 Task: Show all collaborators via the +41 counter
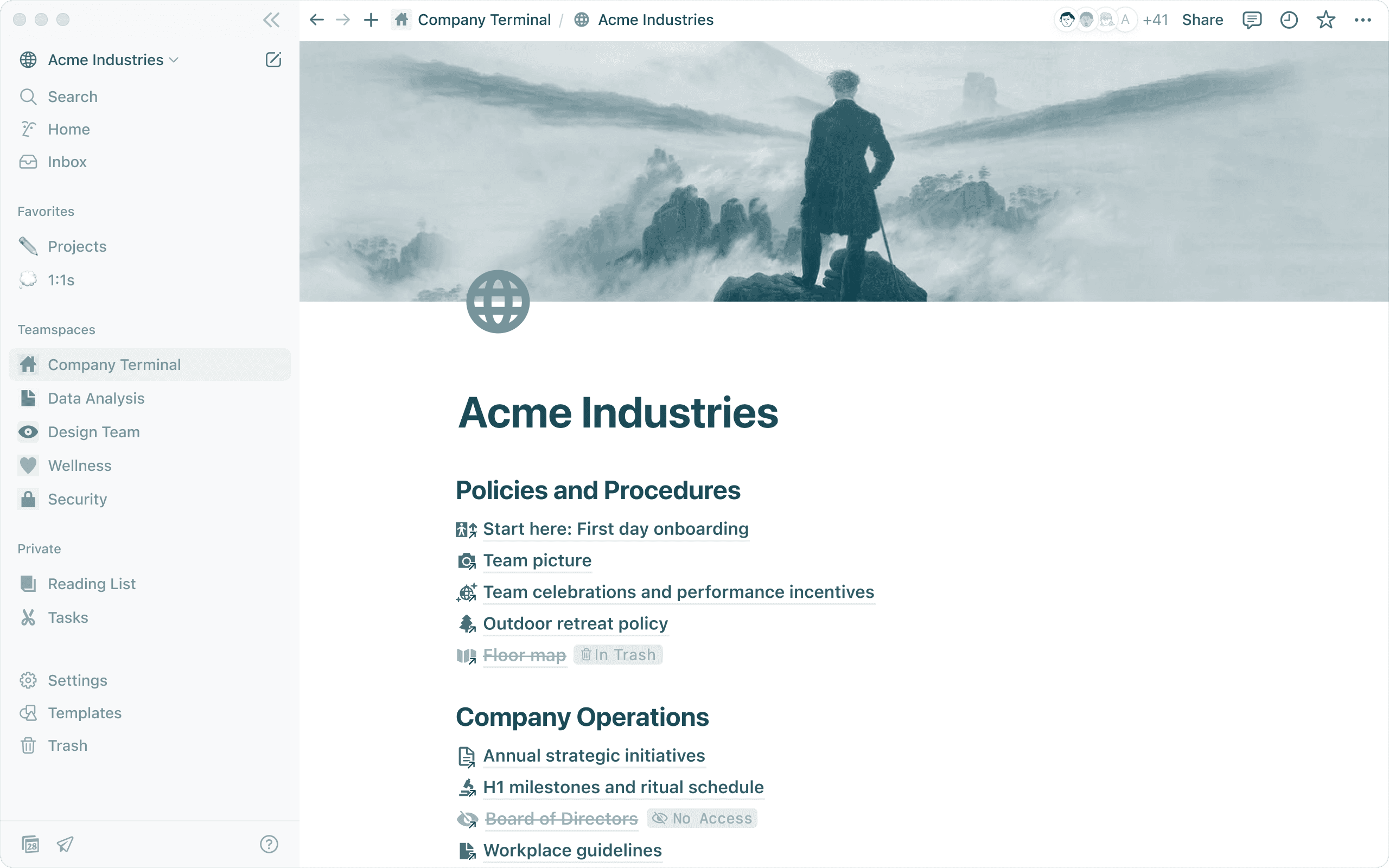[1156, 20]
